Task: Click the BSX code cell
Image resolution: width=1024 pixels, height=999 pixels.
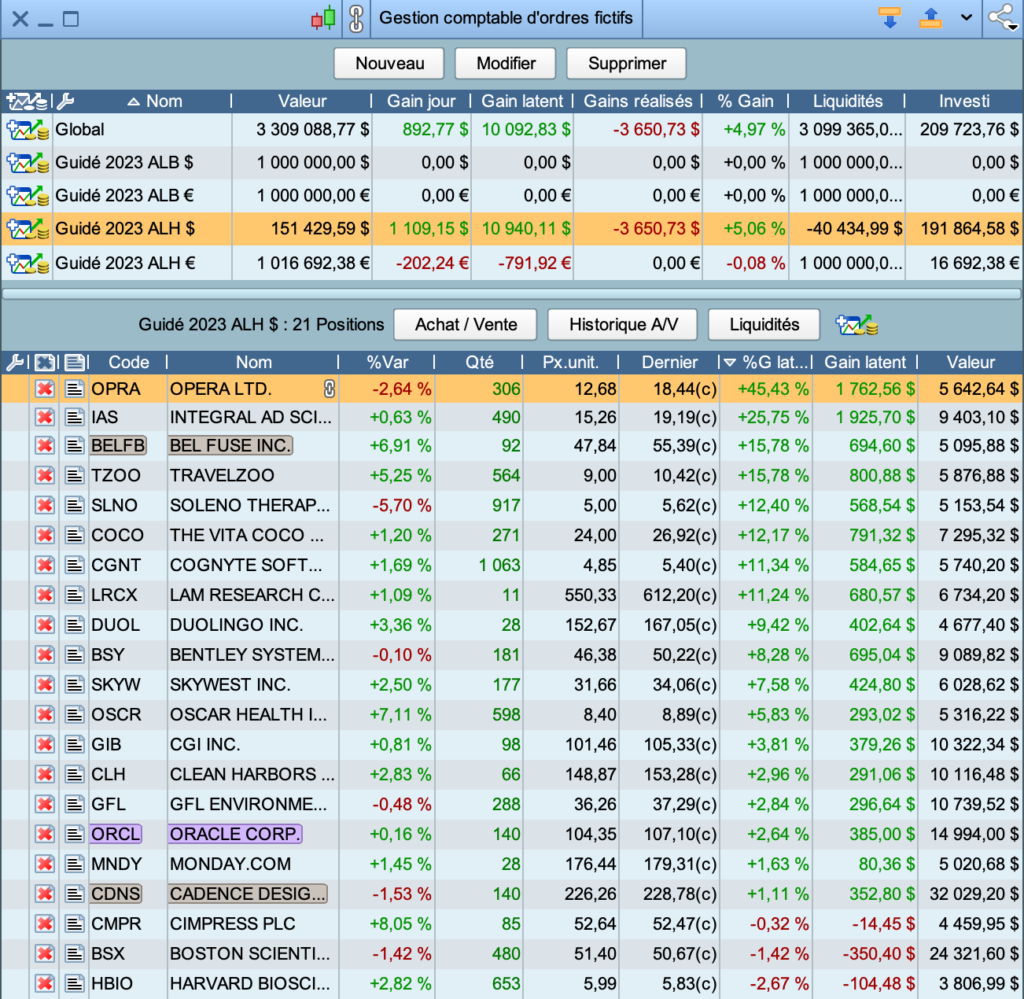Action: [x=128, y=953]
